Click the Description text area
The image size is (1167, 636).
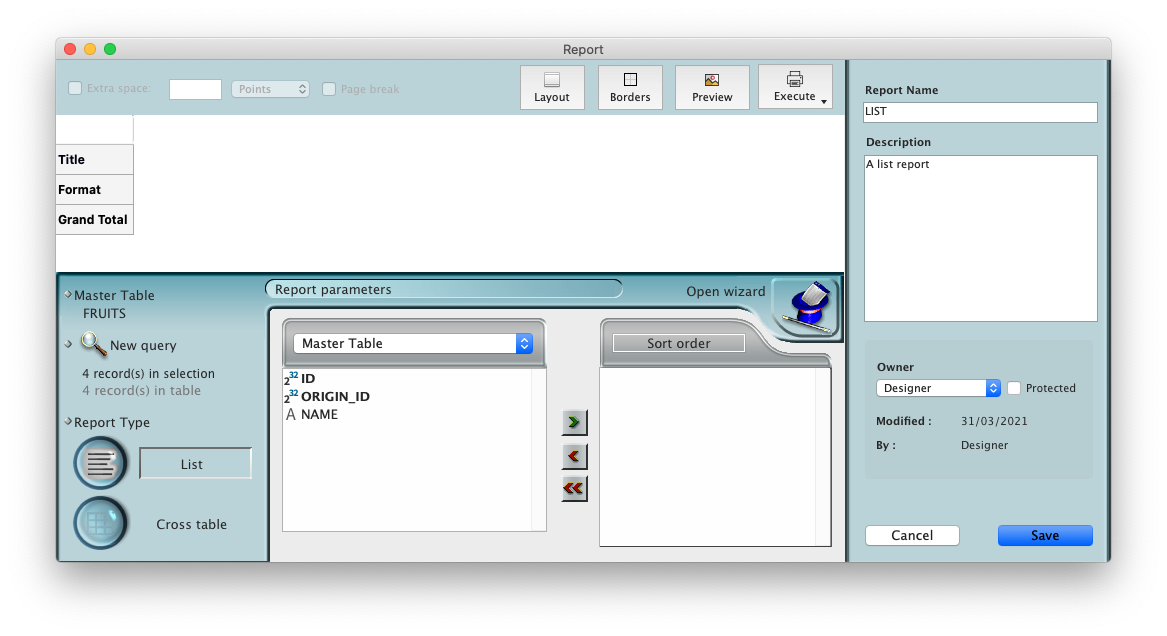click(x=980, y=238)
